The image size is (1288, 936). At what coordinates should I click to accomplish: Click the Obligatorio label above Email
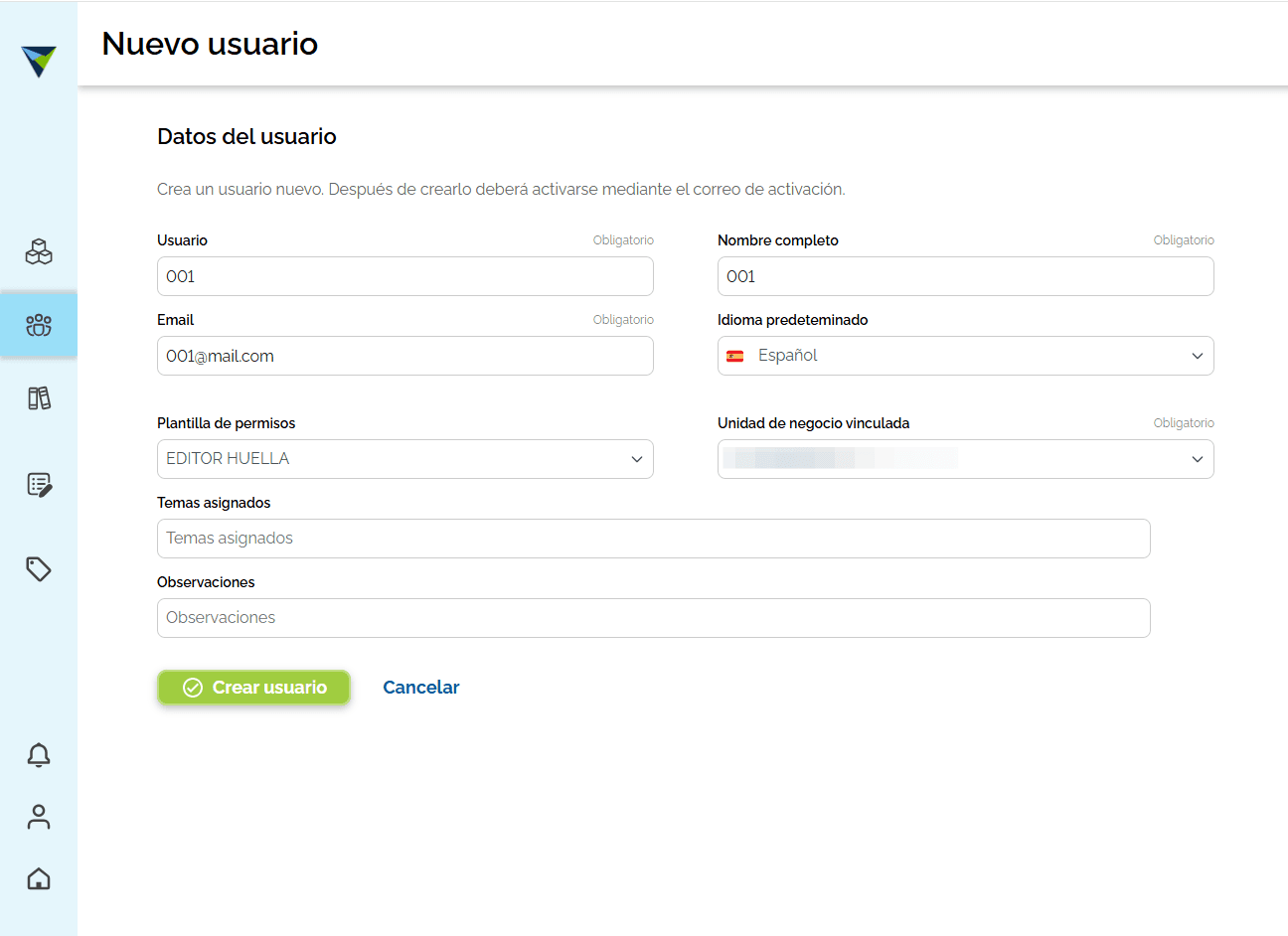[x=623, y=320]
